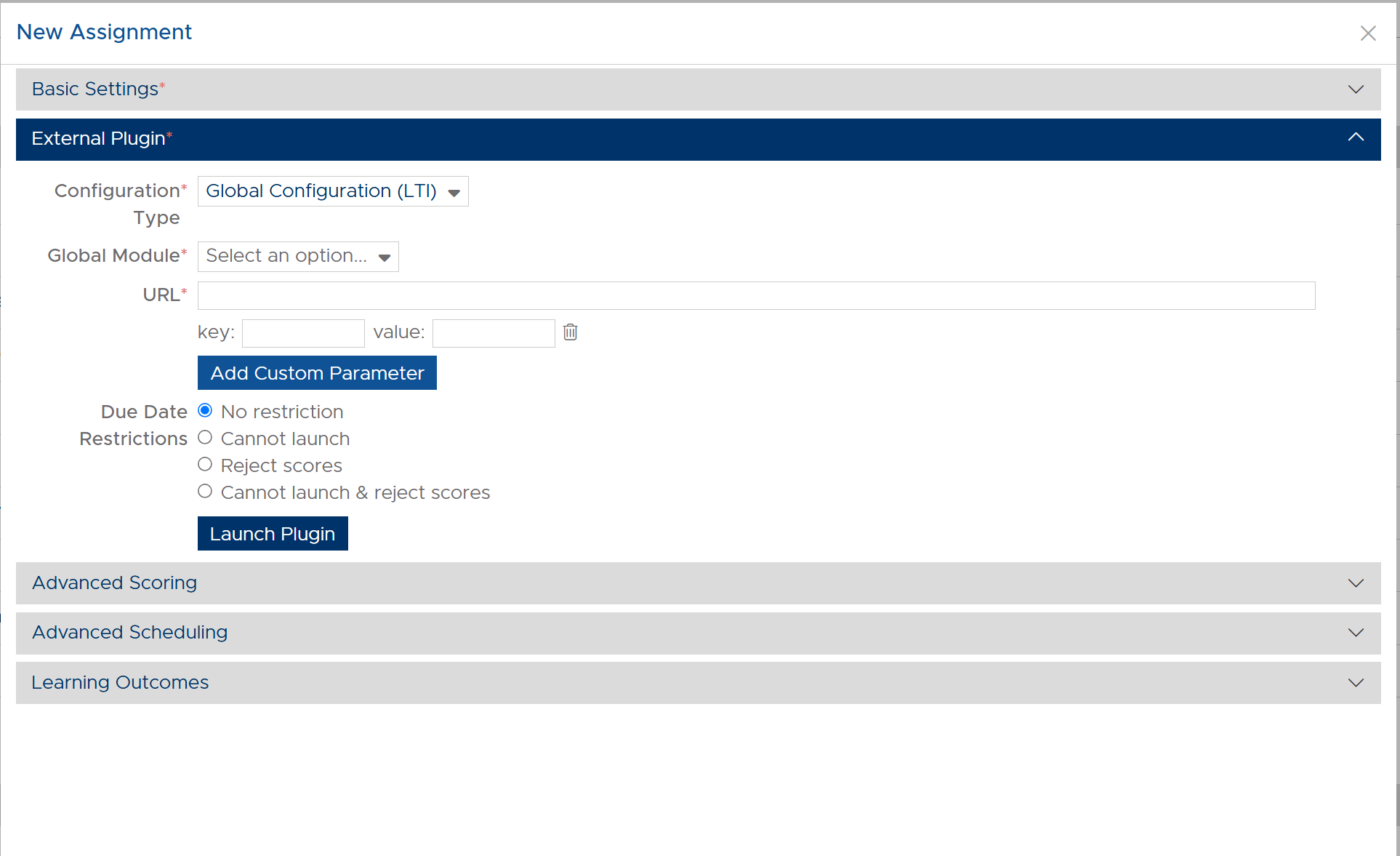The width and height of the screenshot is (1400, 856).
Task: Delete custom parameter with trash icon
Action: tap(571, 332)
